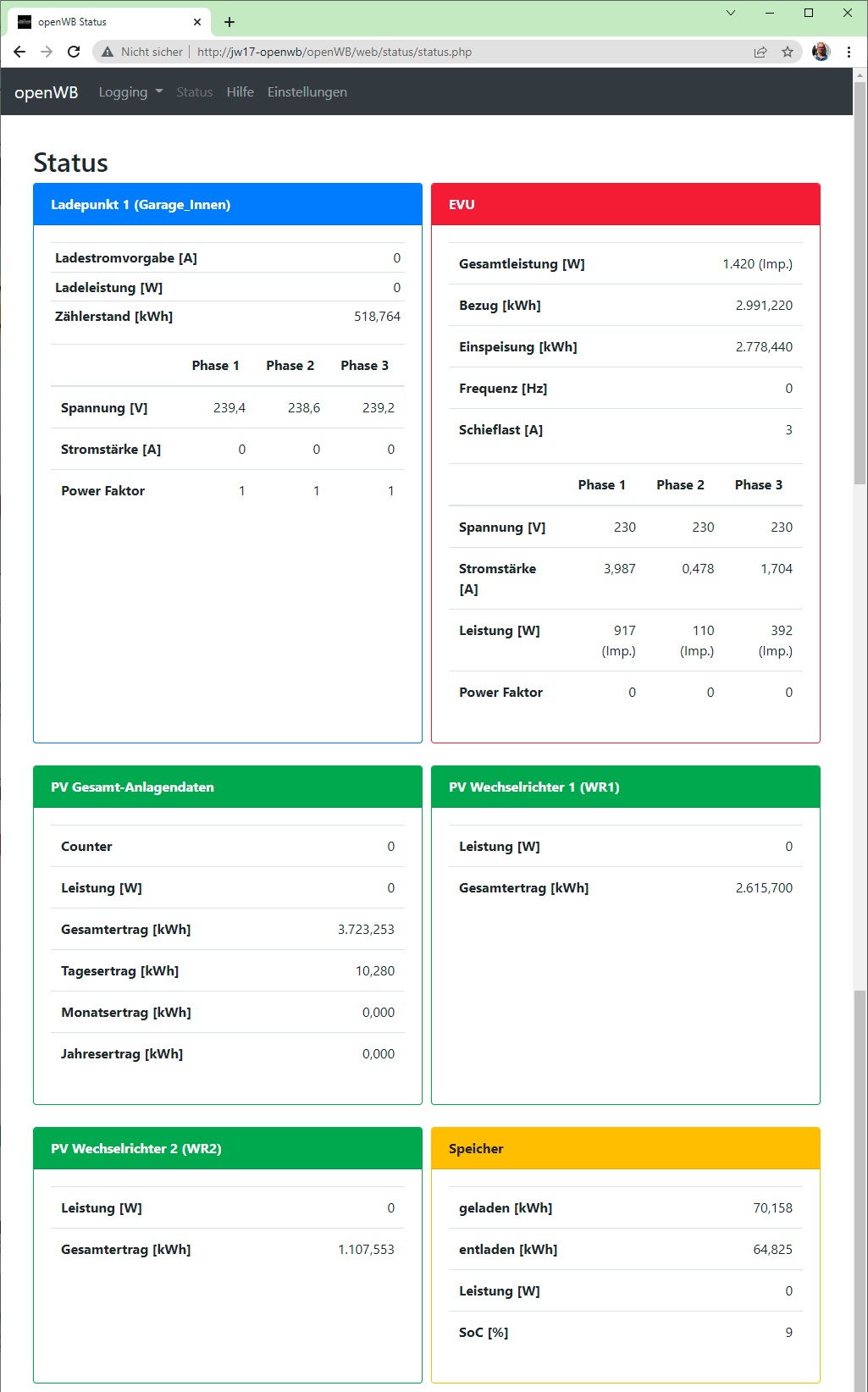Click the 'PV Wechselrichter 2 (WR2)' header
This screenshot has height=1392, width=868.
(x=228, y=1149)
